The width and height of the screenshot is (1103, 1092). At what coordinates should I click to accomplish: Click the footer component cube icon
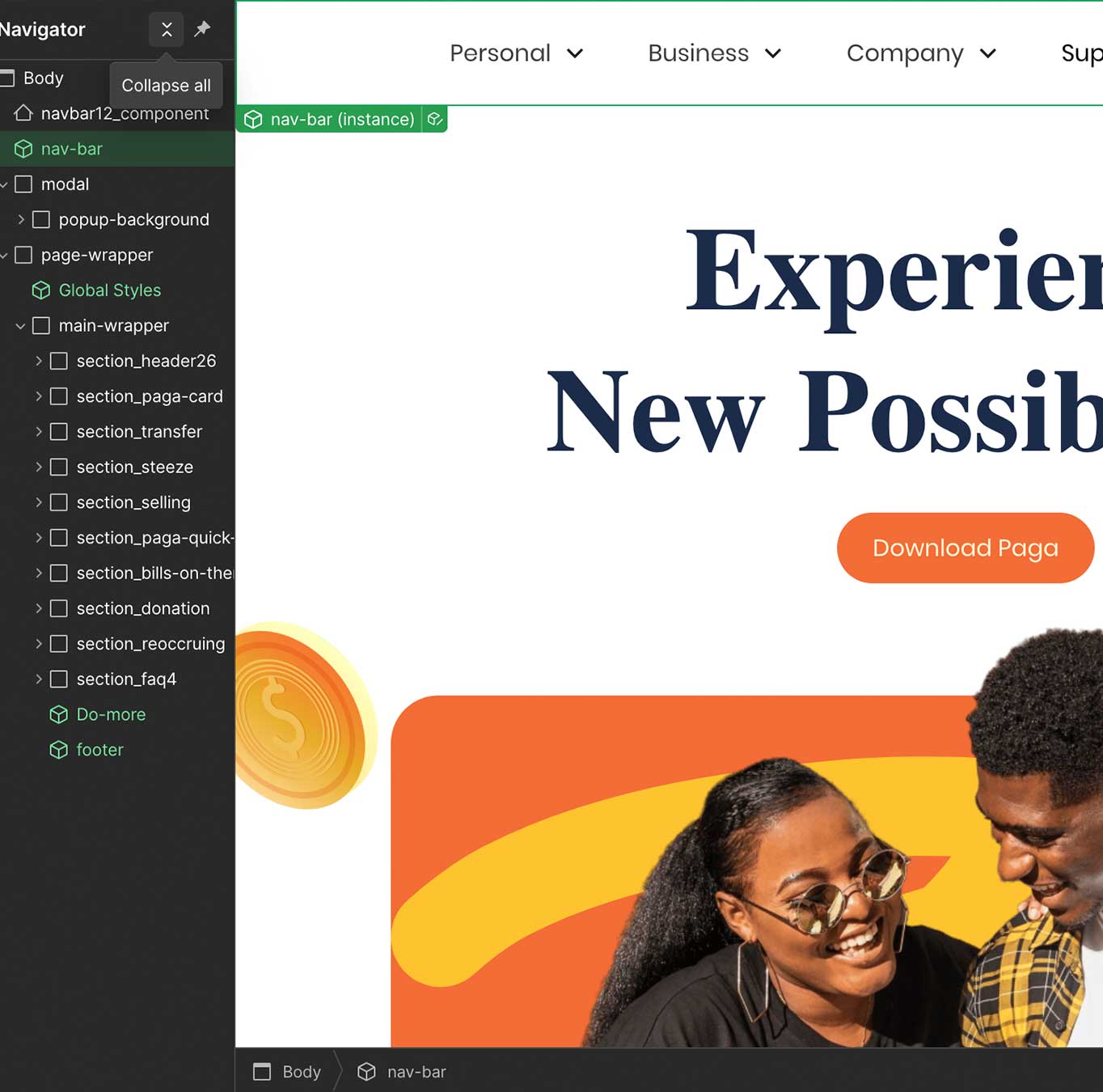pyautogui.click(x=59, y=750)
